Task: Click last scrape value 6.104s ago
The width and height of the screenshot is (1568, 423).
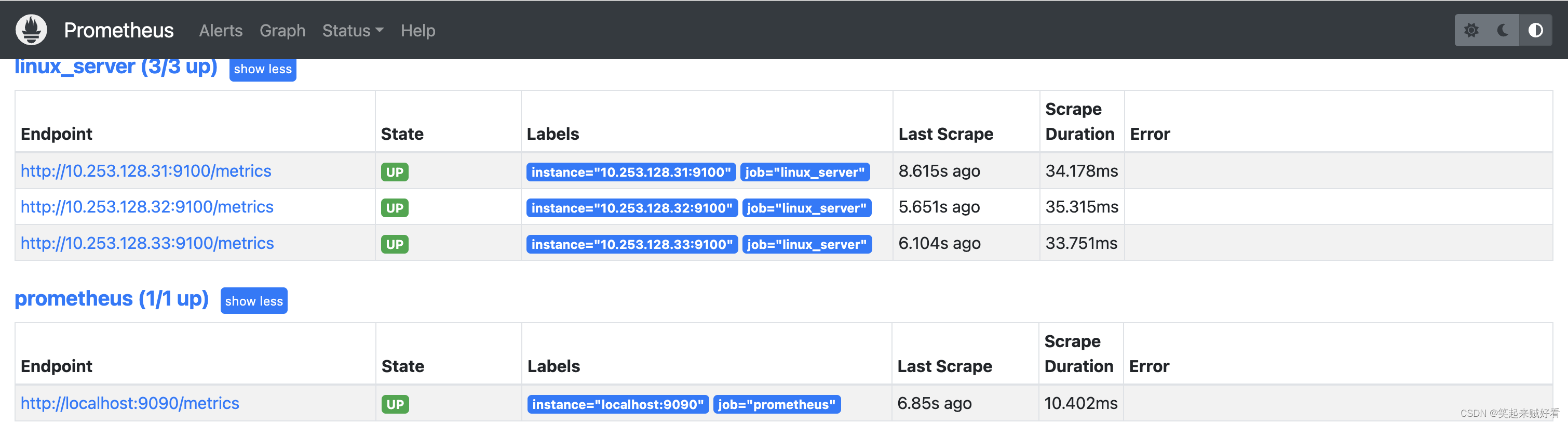Action: pos(939,243)
